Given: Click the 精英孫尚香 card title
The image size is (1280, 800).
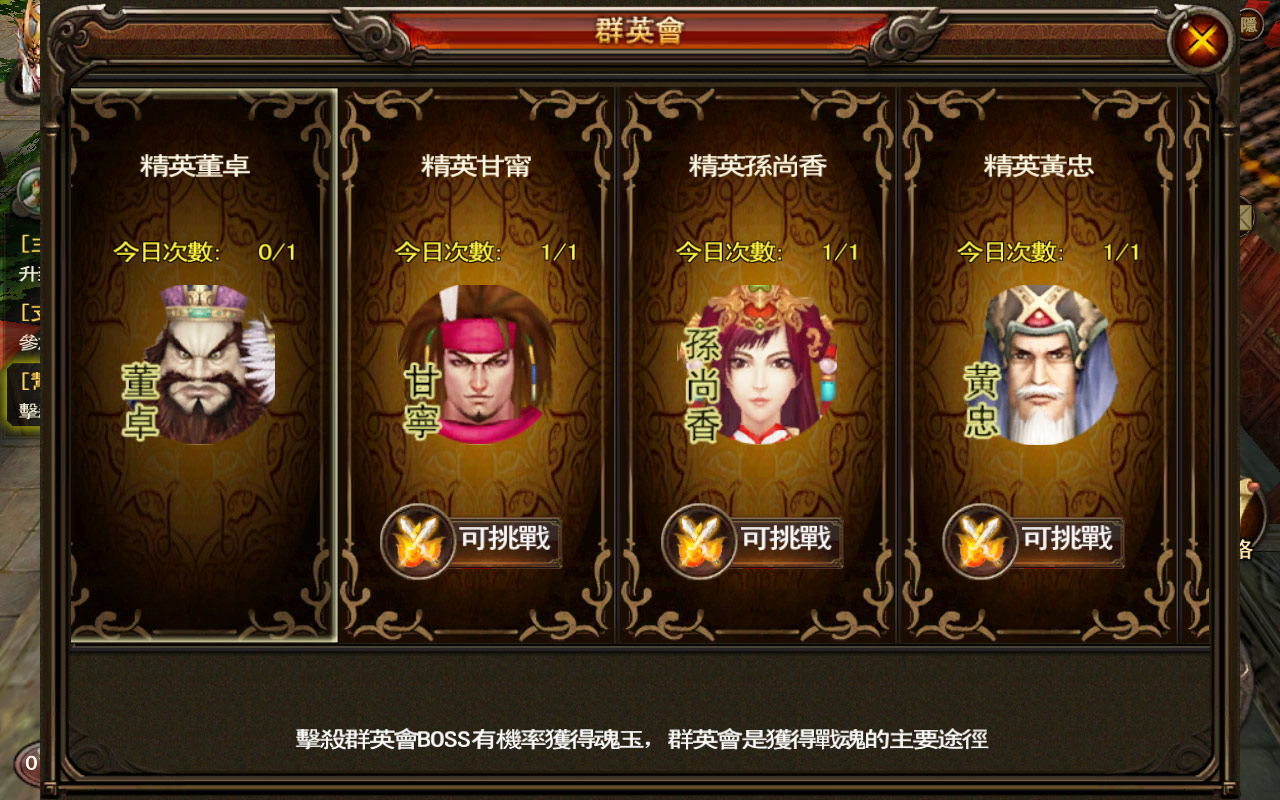Looking at the screenshot, I should [758, 166].
